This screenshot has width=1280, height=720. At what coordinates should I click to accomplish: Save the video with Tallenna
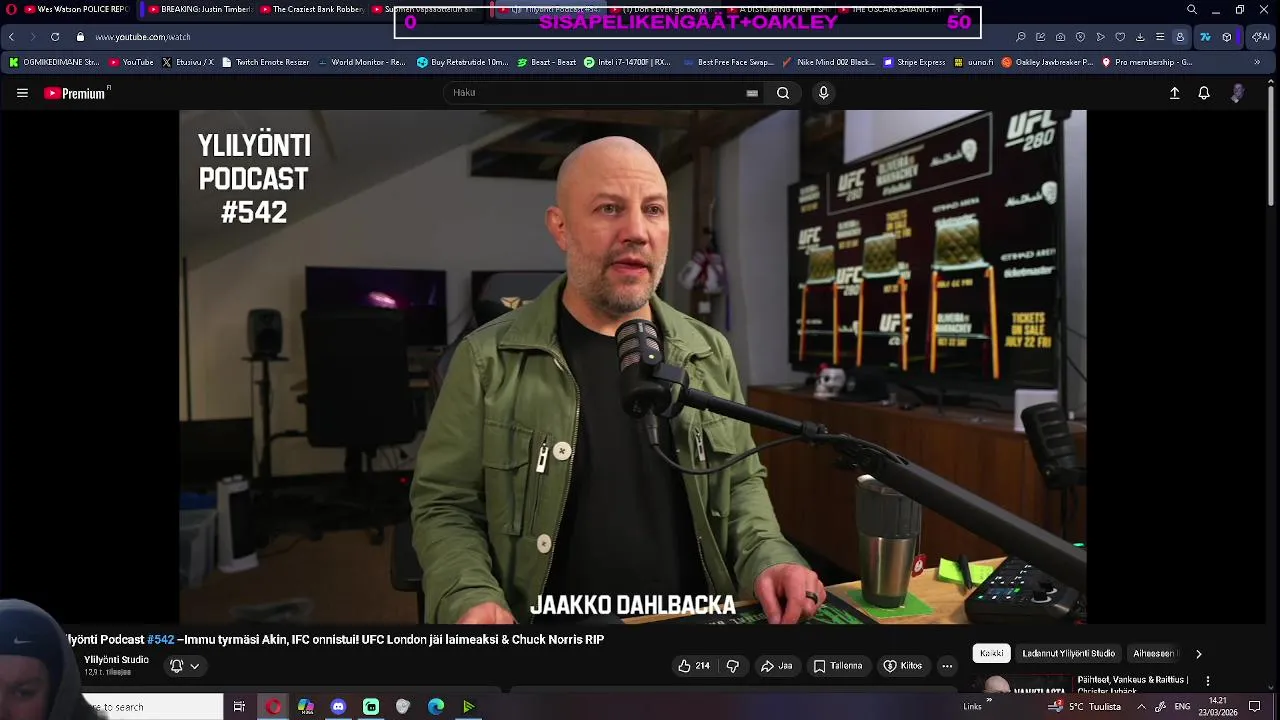tap(838, 666)
